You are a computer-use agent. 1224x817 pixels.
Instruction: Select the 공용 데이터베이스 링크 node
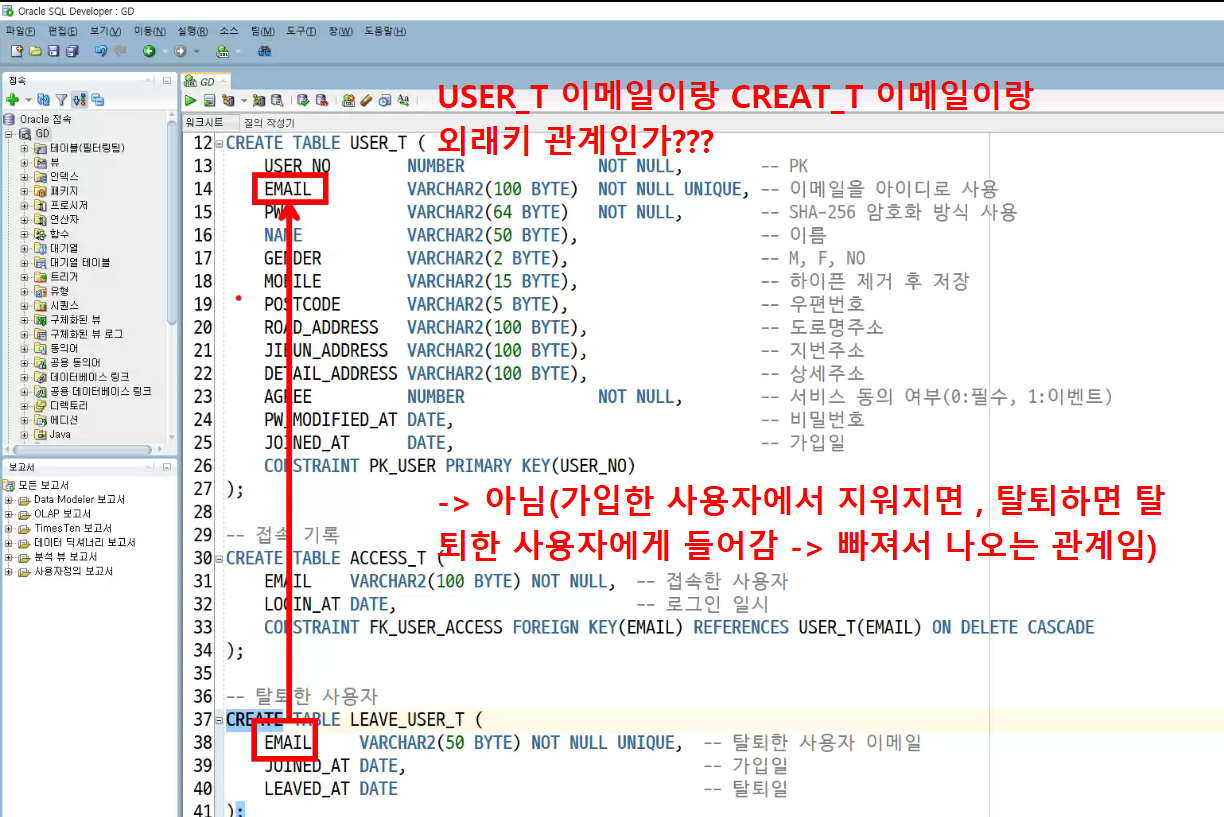pyautogui.click(x=100, y=391)
